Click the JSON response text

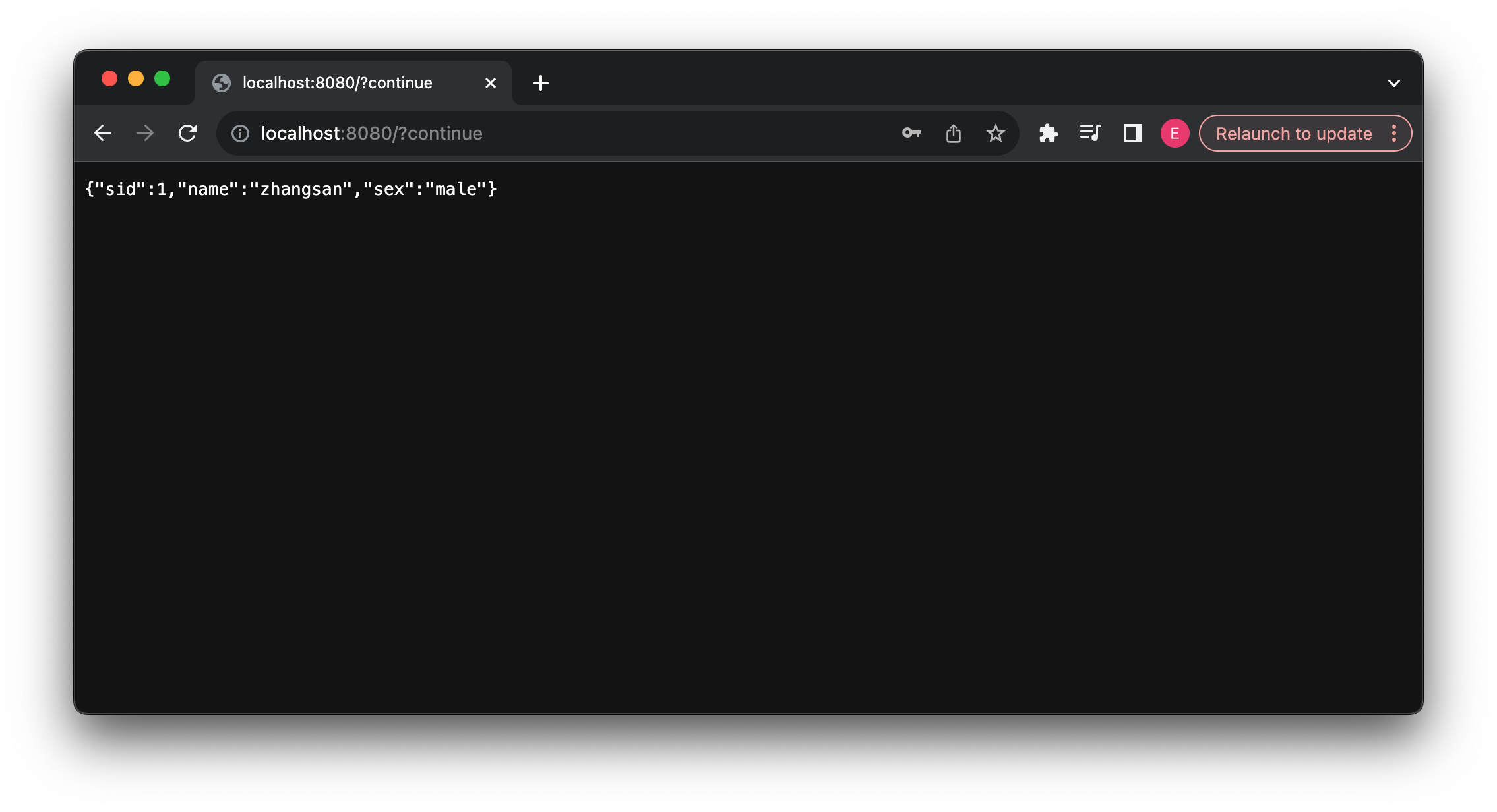290,190
